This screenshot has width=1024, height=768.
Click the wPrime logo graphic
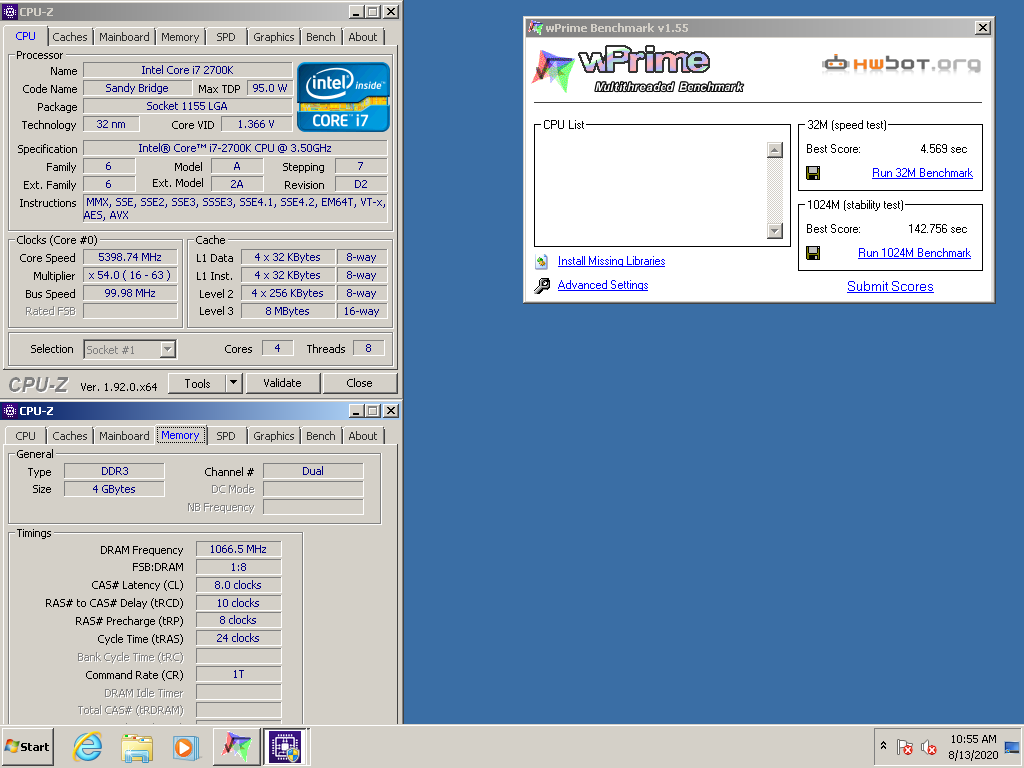coord(638,69)
